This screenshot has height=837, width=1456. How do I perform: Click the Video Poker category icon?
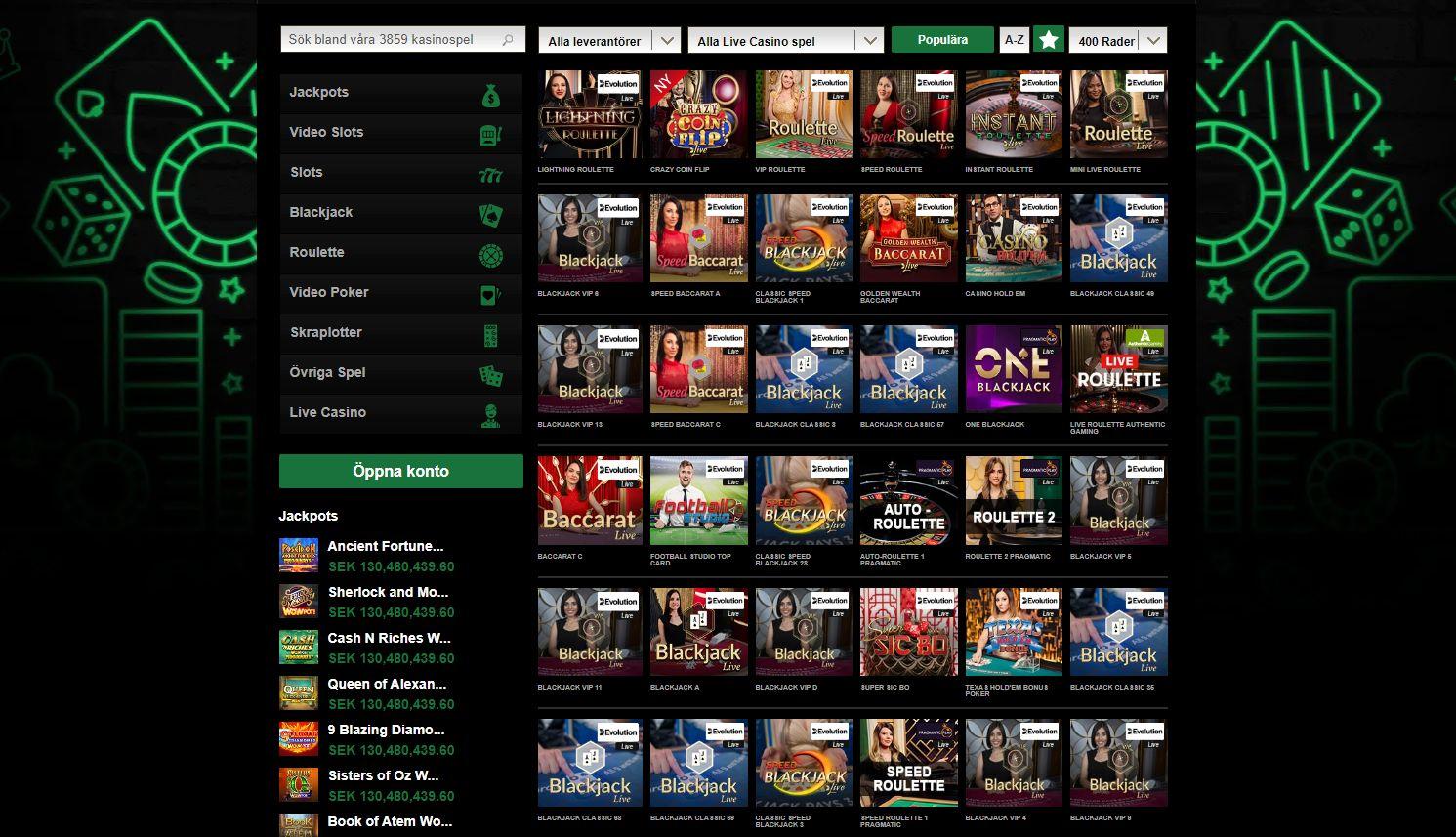(x=492, y=293)
